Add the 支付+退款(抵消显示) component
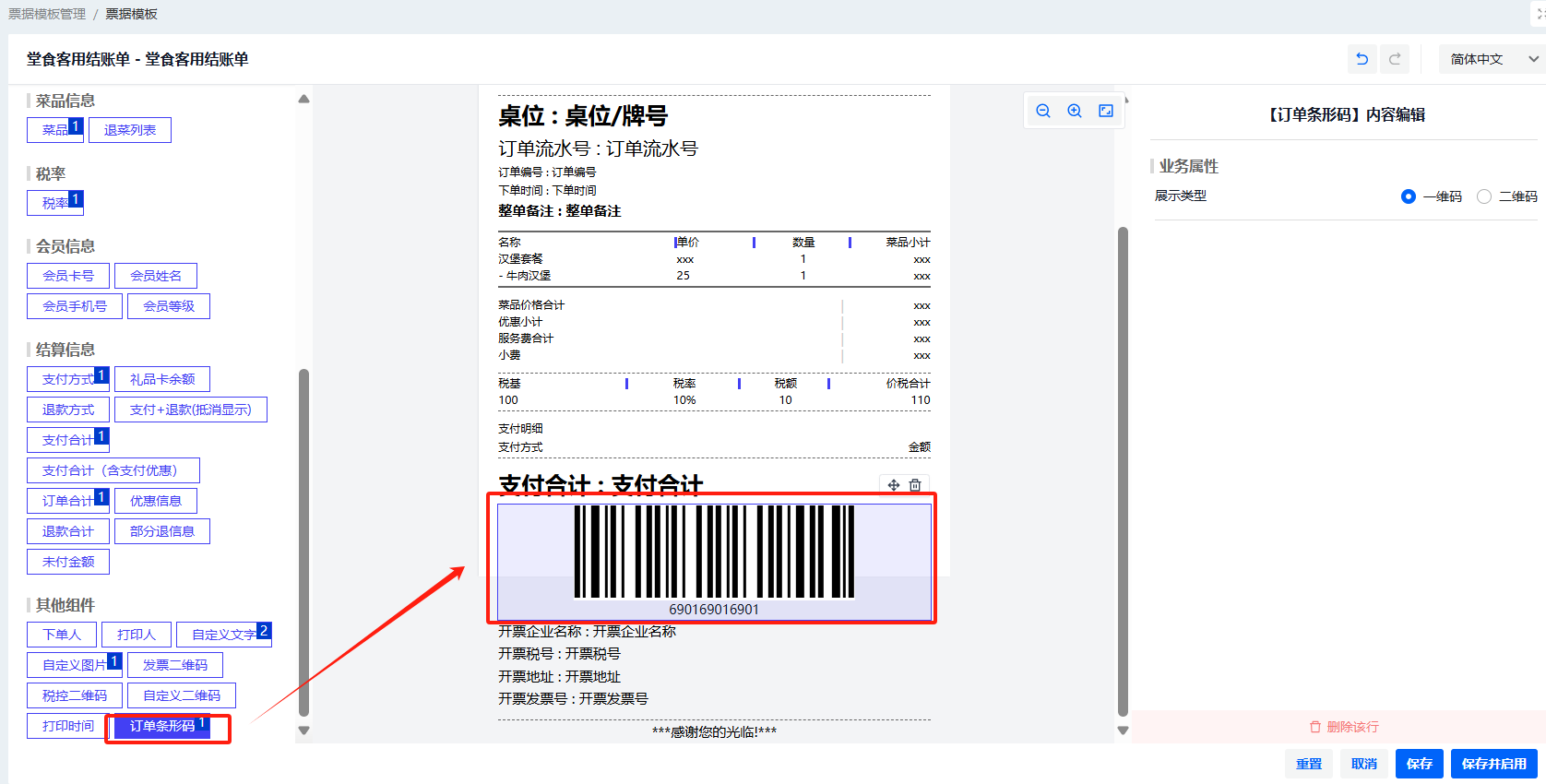Screen dimensions: 1546x784 point(191,410)
